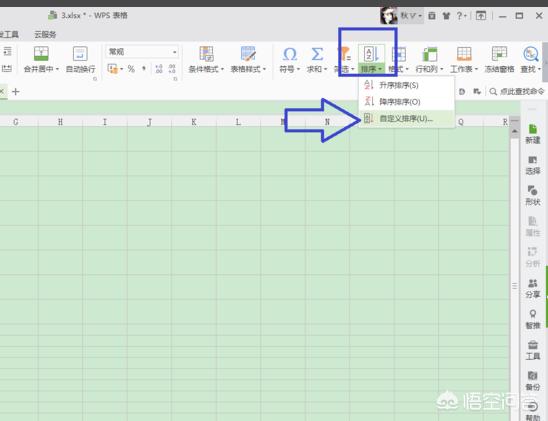The width and height of the screenshot is (548, 421).
Task: Choose custom sort menu entry
Action: [x=406, y=118]
